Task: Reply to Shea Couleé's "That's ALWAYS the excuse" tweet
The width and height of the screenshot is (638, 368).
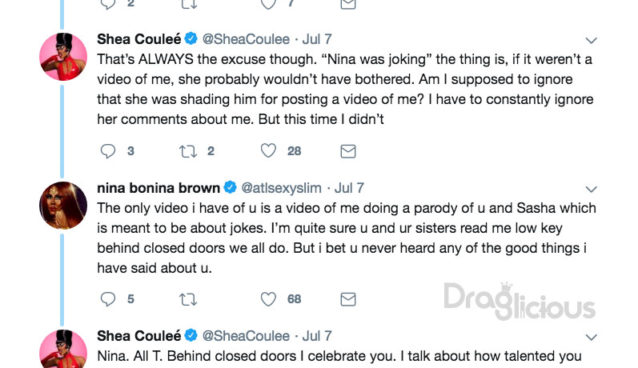Action: 108,151
